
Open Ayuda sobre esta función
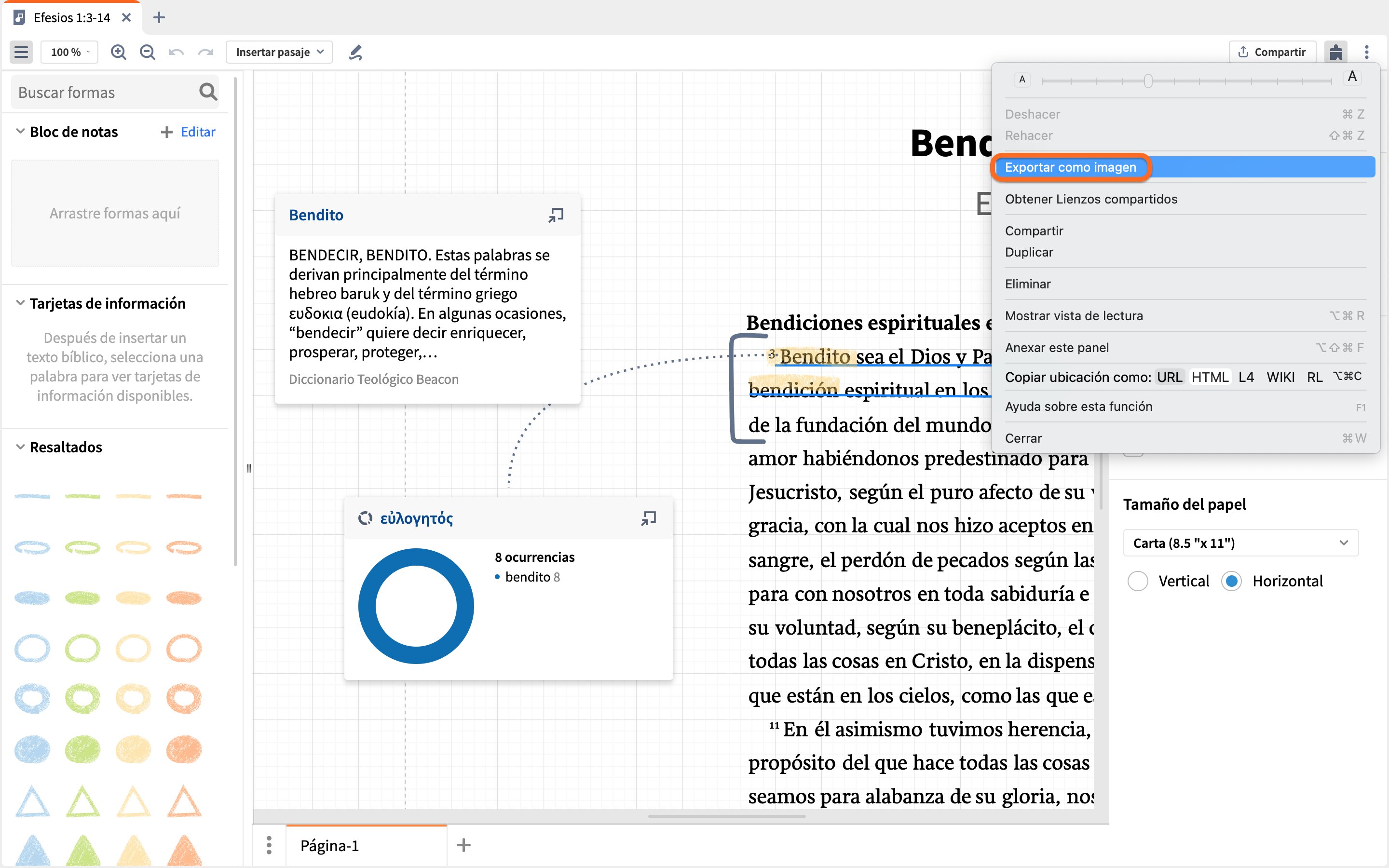coord(1185,407)
